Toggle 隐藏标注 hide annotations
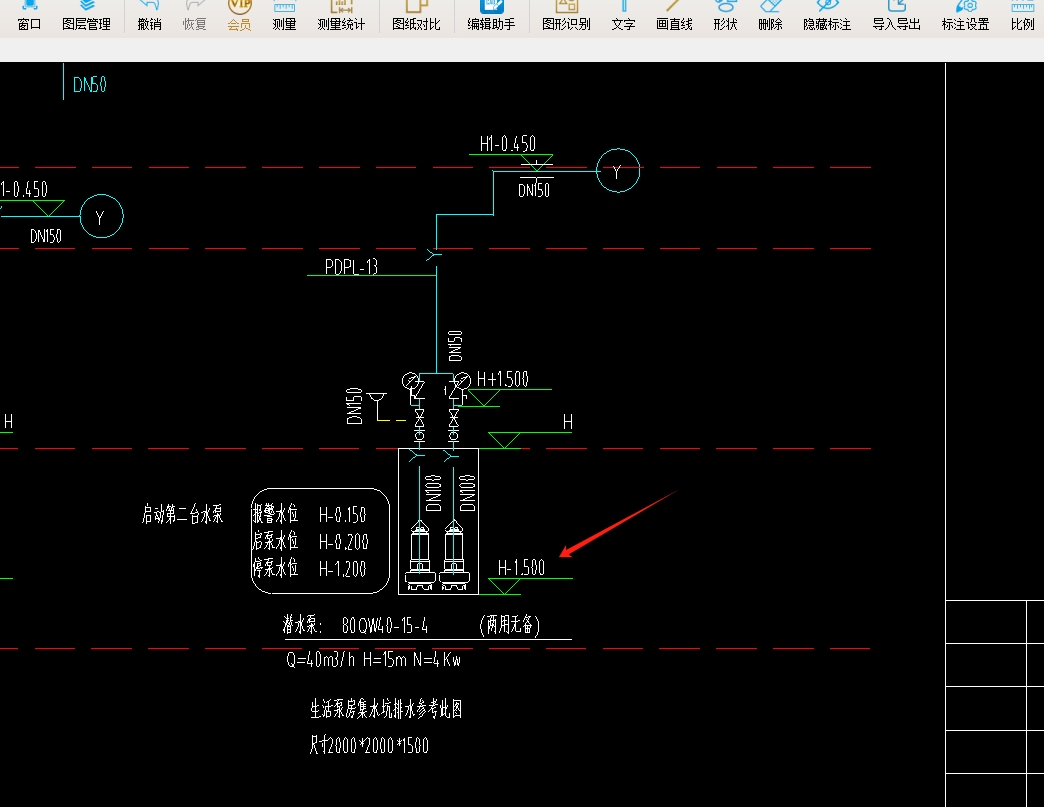 point(827,17)
